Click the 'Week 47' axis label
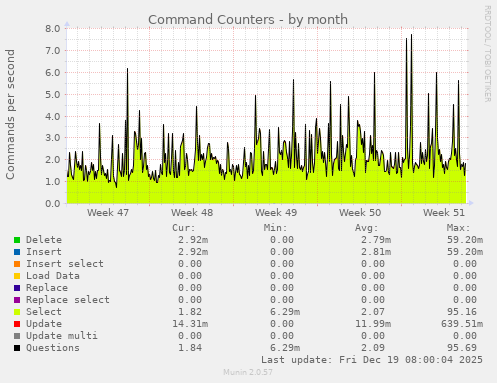 tap(108, 213)
